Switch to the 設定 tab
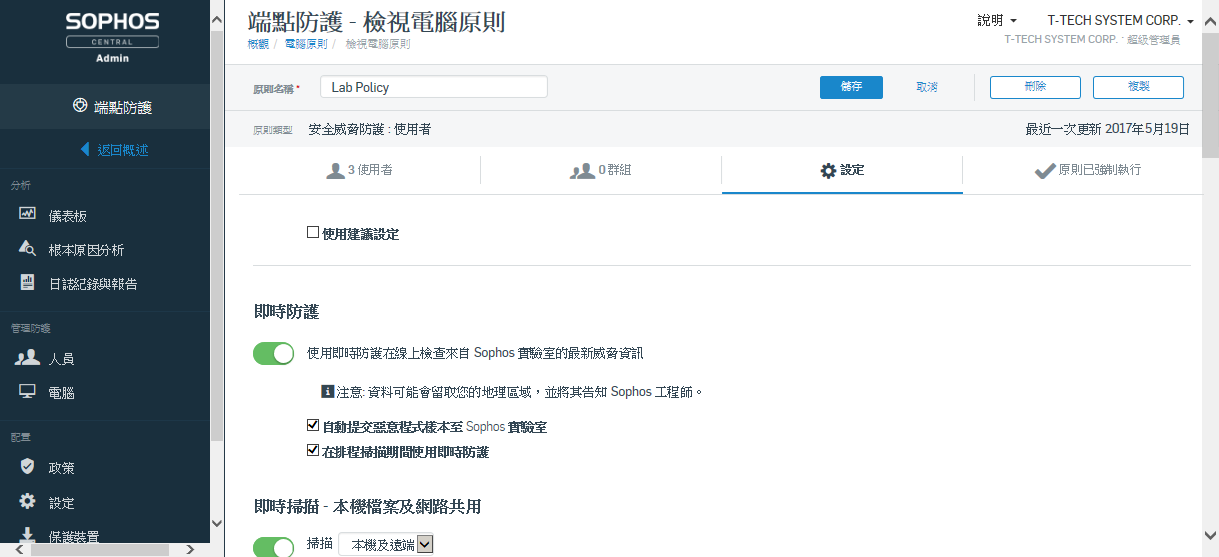This screenshot has width=1219, height=557. point(842,171)
